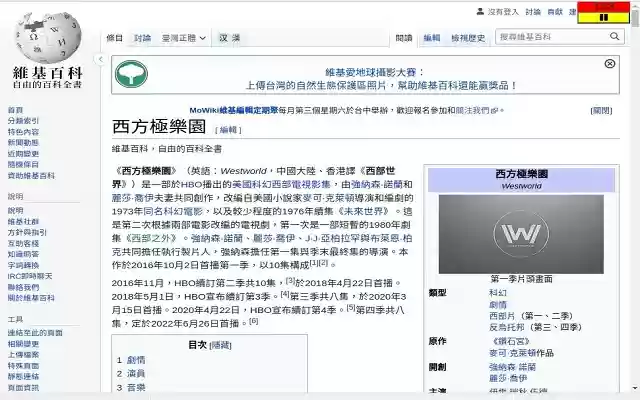The image size is (640, 400).
Task: Click the 汉 漢 conversion tab
Action: click(x=229, y=38)
